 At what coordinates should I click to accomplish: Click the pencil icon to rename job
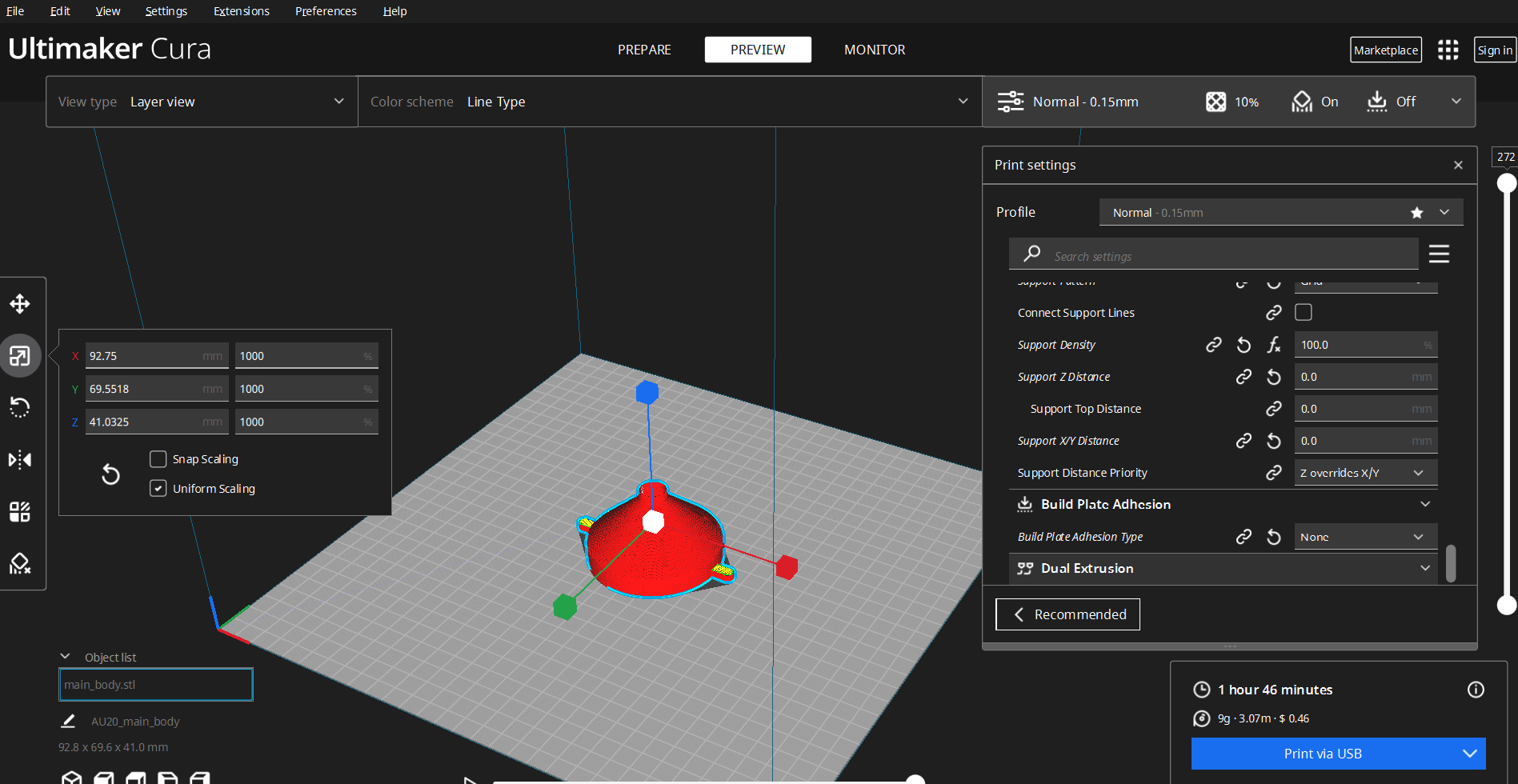[x=69, y=721]
